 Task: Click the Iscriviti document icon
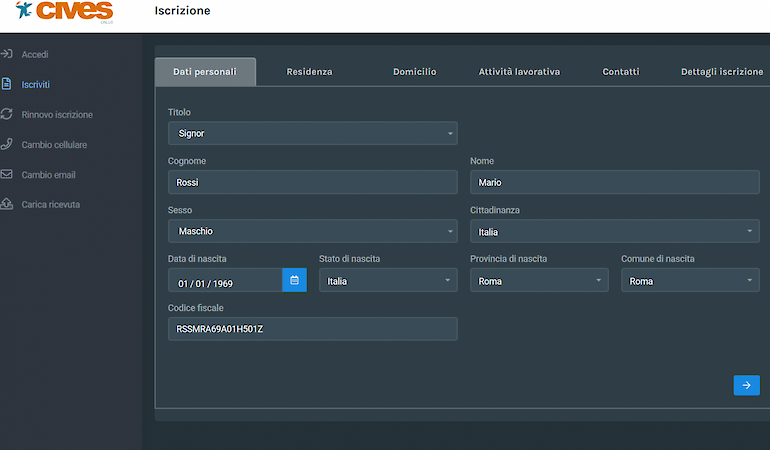coord(7,84)
